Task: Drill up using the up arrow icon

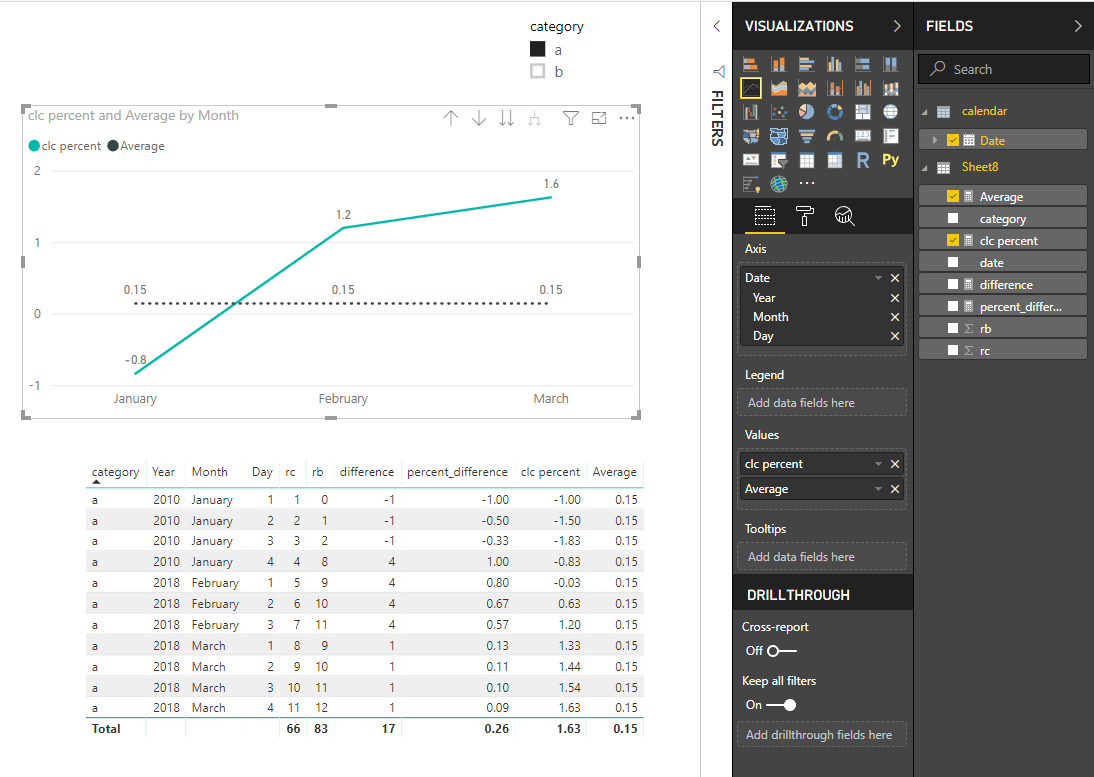Action: tap(451, 118)
